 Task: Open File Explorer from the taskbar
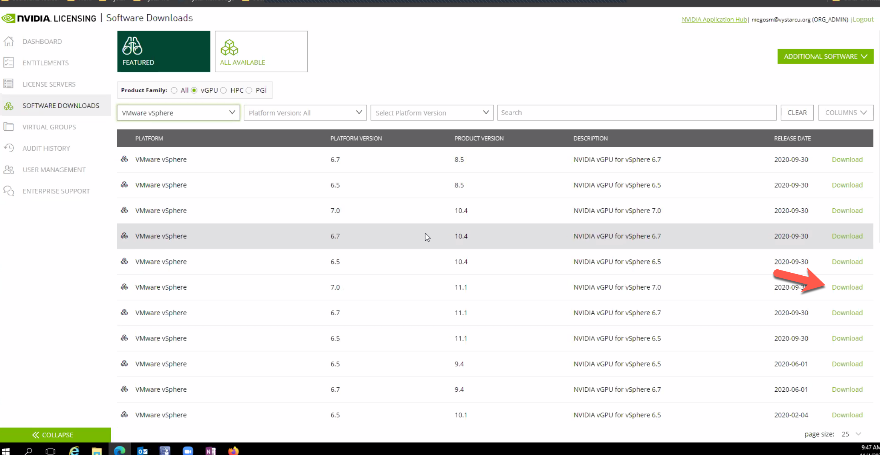point(97,451)
